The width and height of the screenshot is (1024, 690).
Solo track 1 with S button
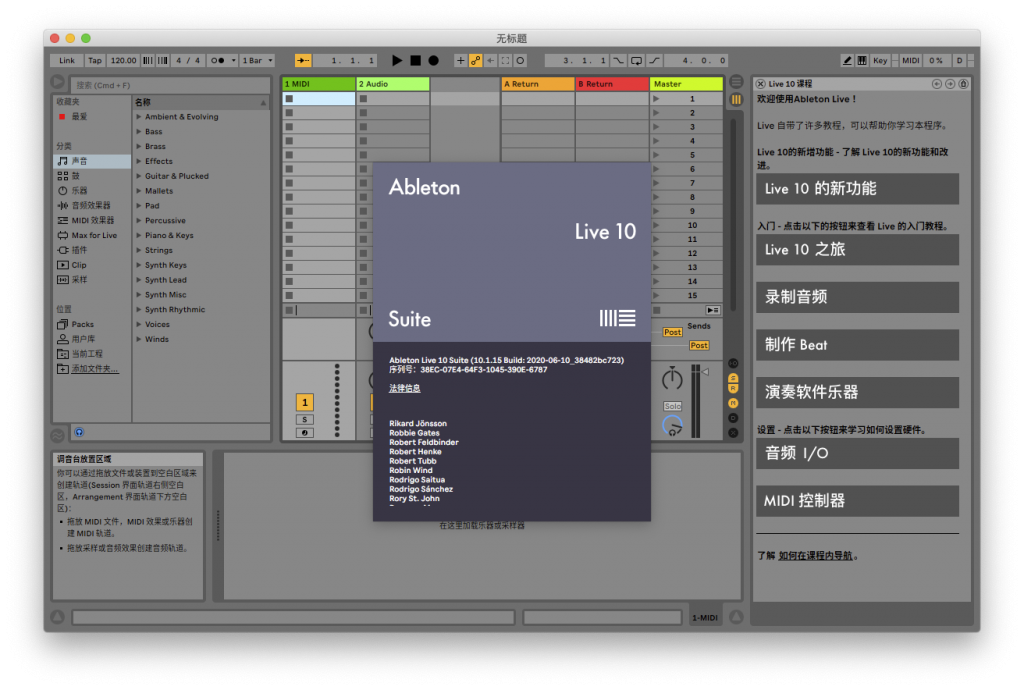click(304, 420)
